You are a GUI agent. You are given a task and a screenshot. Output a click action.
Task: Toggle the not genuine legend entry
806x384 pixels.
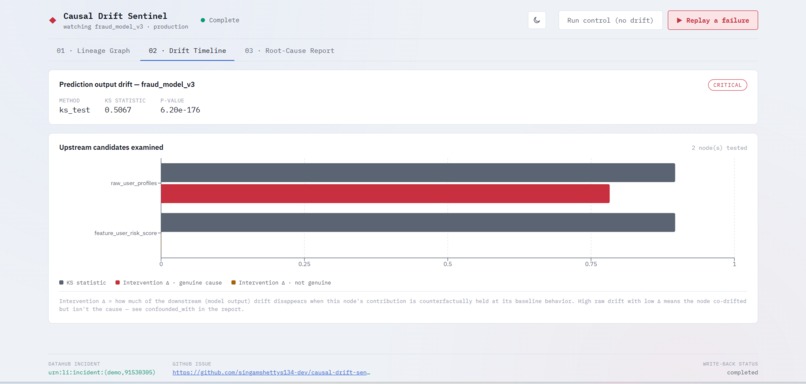pyautogui.click(x=281, y=283)
